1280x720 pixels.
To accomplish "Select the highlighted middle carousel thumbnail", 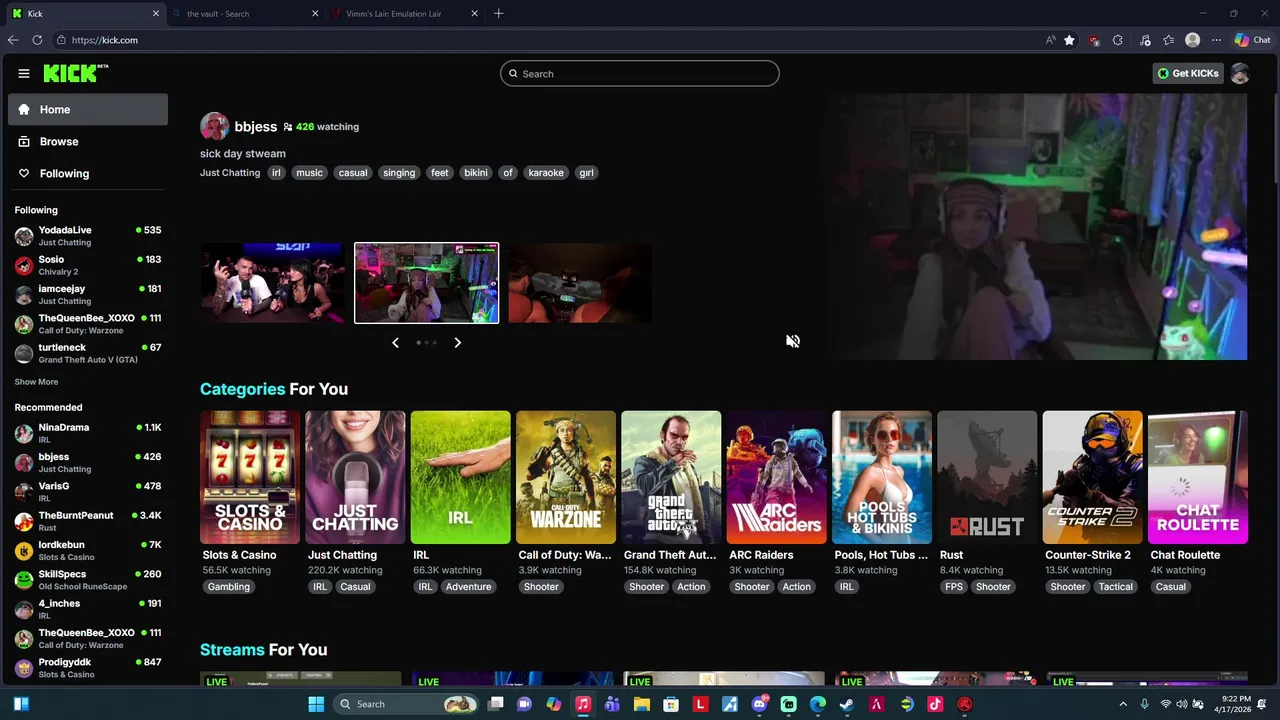I will tap(426, 283).
